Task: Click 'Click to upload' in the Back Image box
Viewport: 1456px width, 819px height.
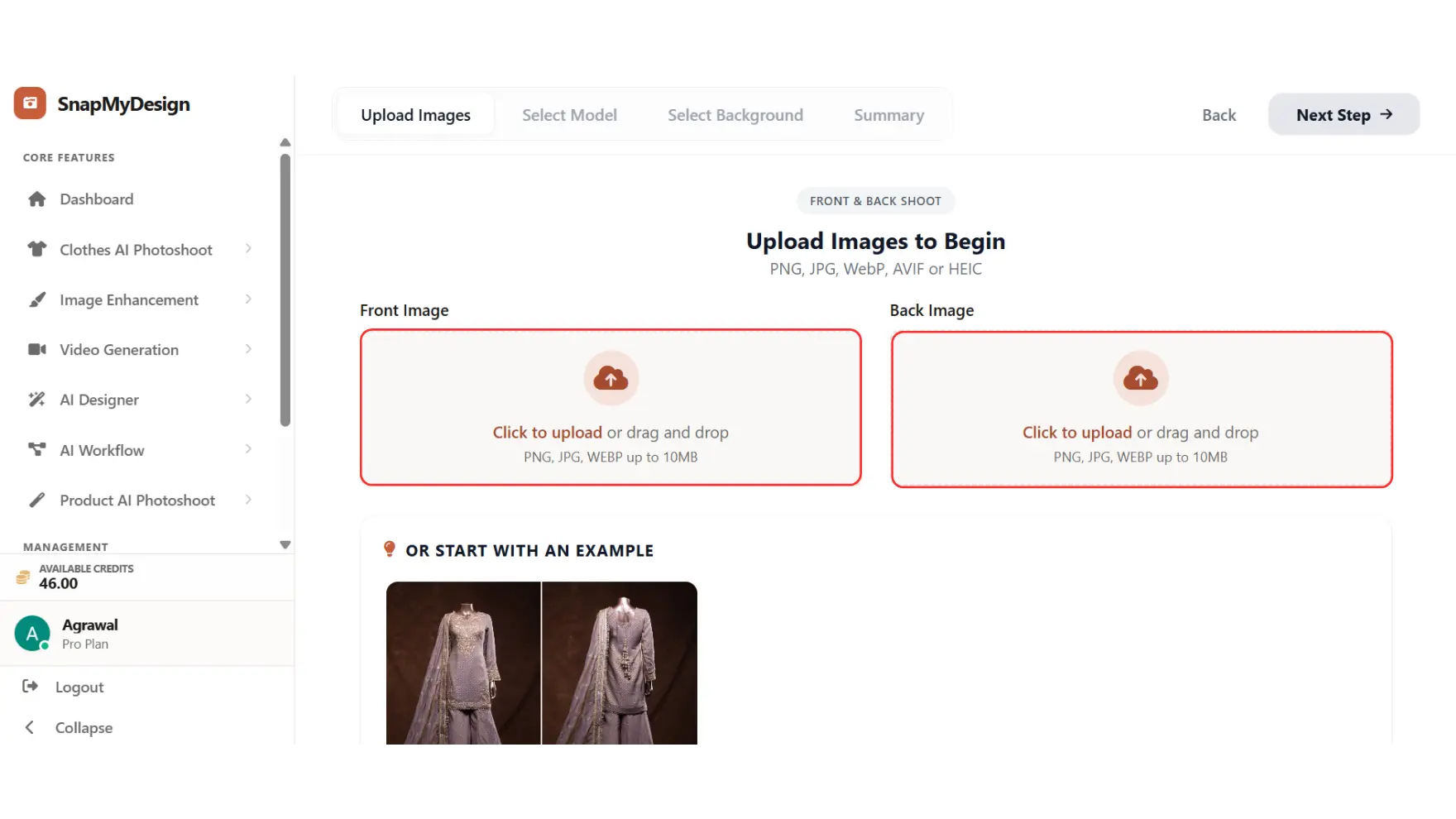Action: [x=1077, y=432]
